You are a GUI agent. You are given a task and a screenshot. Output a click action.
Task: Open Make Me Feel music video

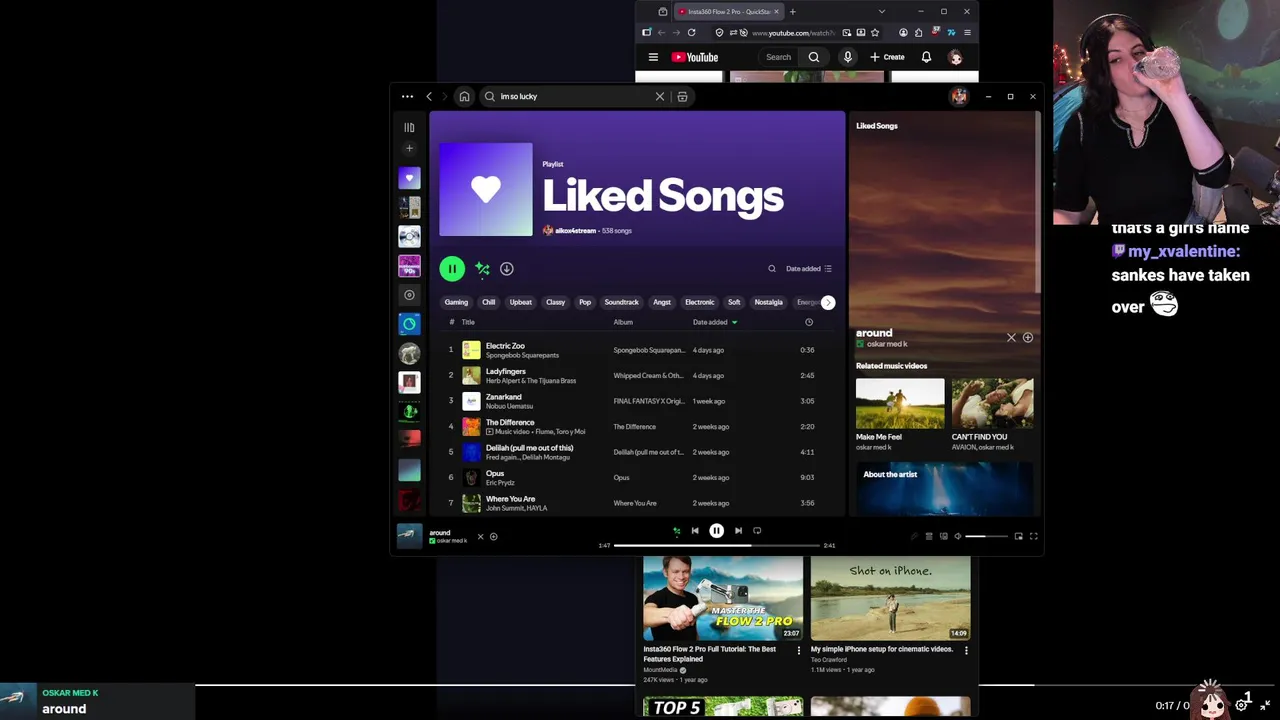point(900,414)
